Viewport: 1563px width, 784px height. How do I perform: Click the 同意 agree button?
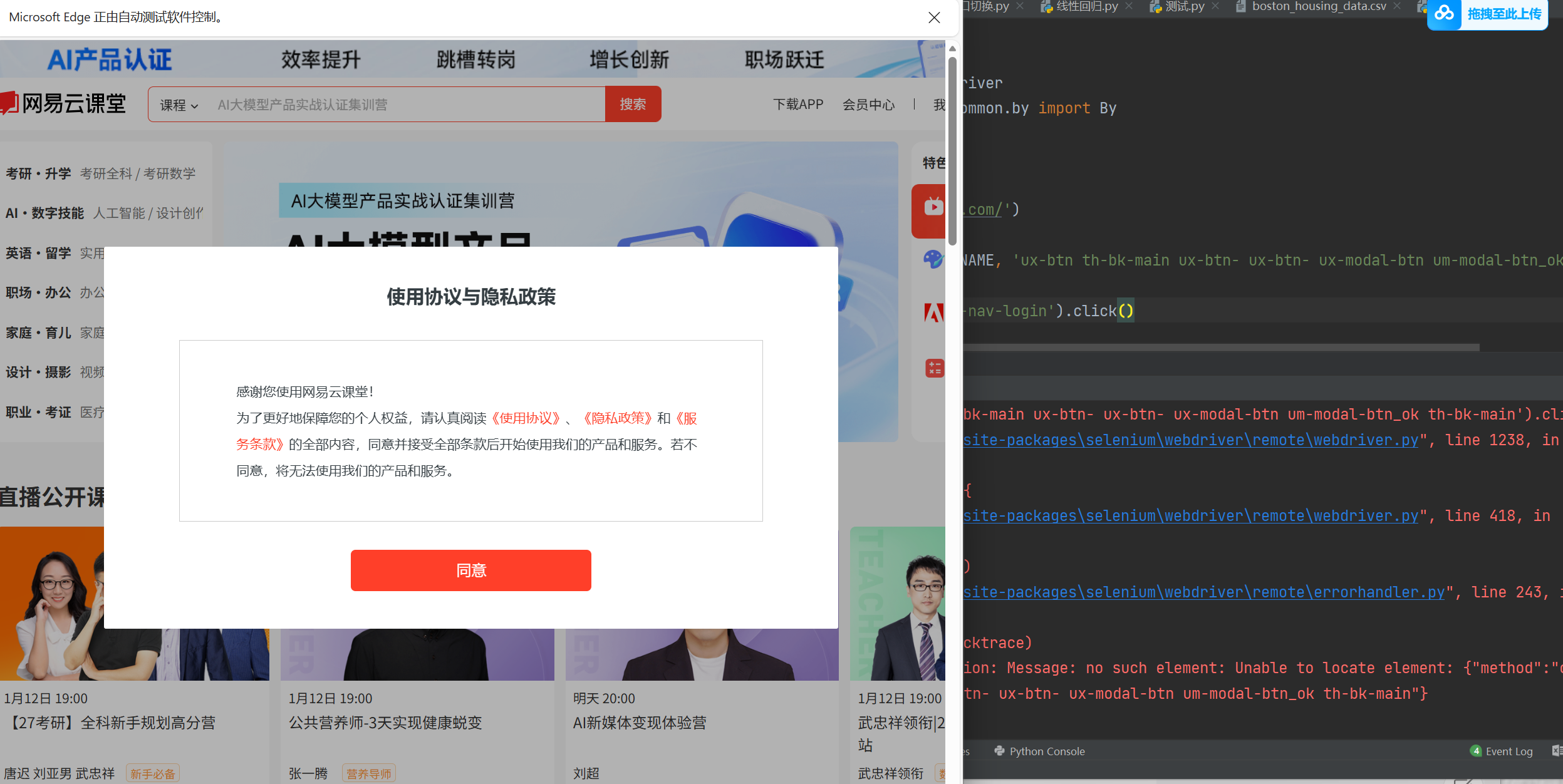(x=470, y=570)
